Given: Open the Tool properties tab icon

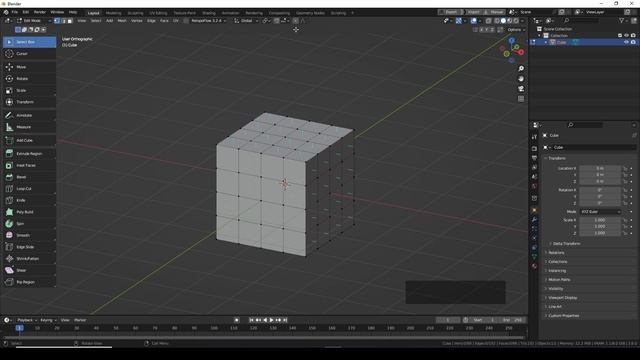Looking at the screenshot, I should (534, 137).
